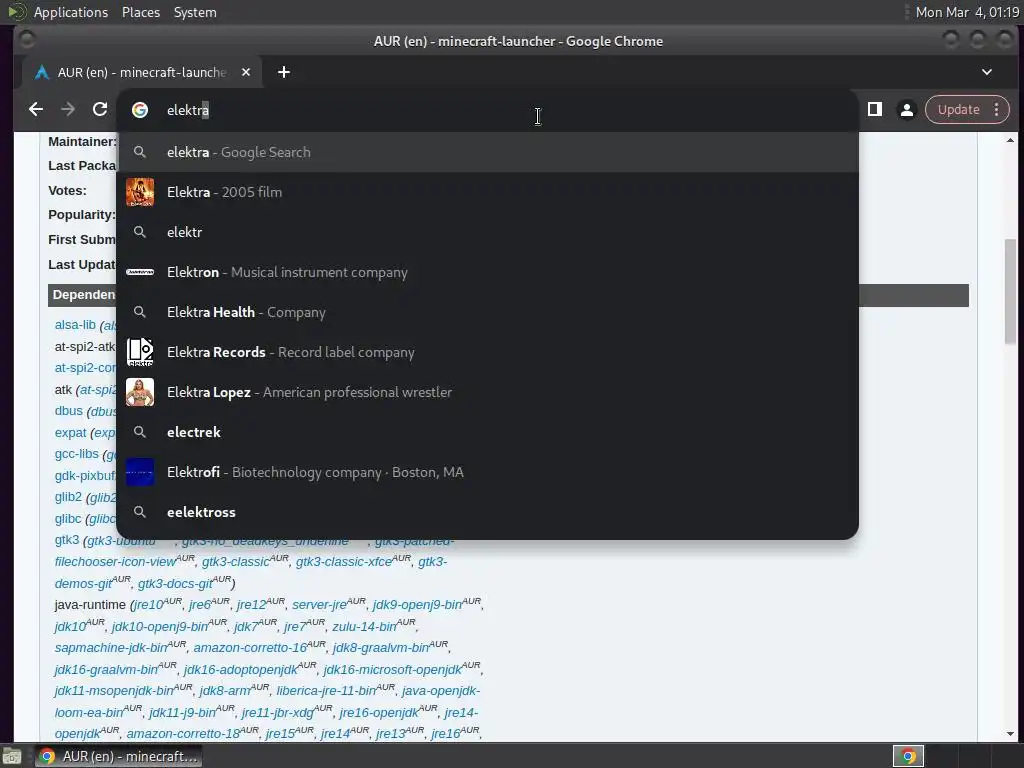Open the Chrome profile avatar icon
This screenshot has width=1024, height=768.
click(906, 110)
